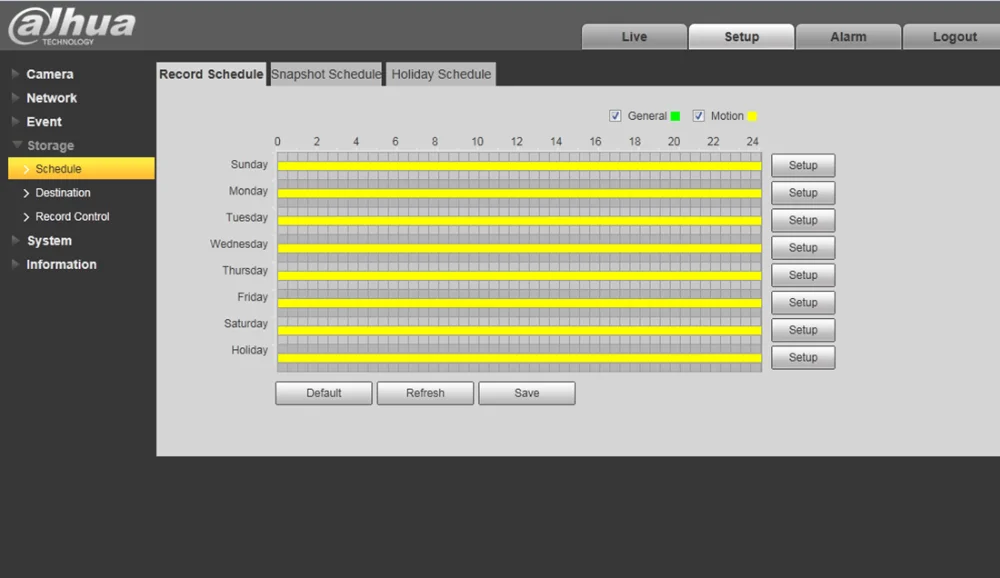This screenshot has height=578, width=1000.
Task: Toggle the General recording checkbox
Action: (x=615, y=115)
